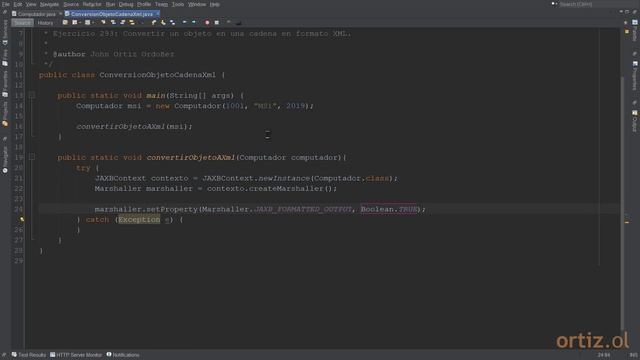Viewport: 640px width, 360px height.
Task: Click the Find Selection toolbar icon
Action: pos(103,22)
